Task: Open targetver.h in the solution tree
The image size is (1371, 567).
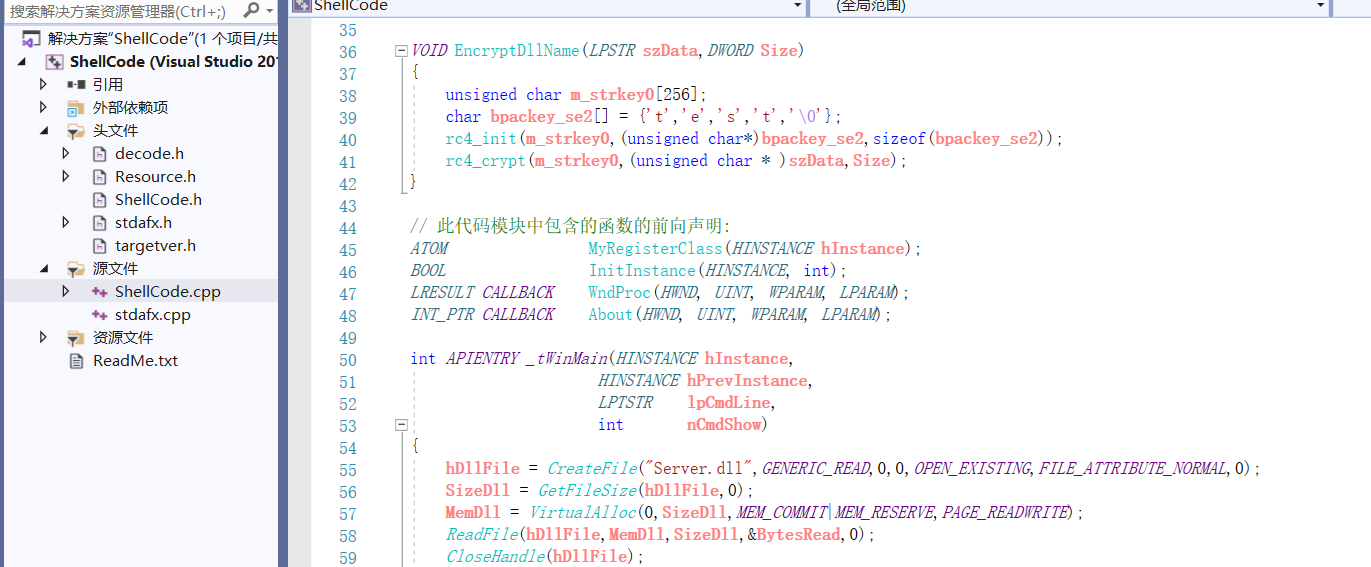Action: [x=155, y=246]
